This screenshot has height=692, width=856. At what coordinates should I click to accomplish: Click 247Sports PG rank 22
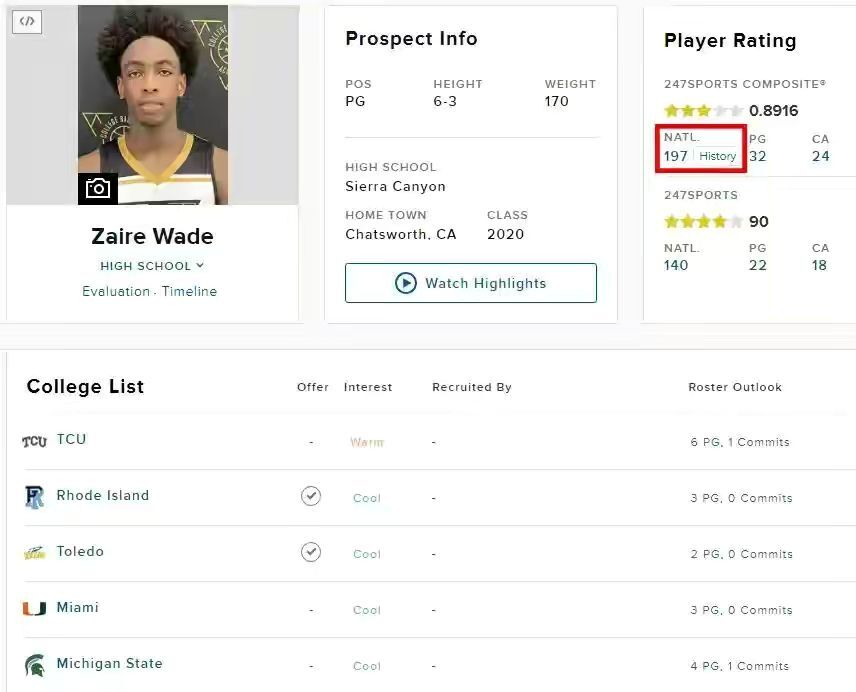(x=758, y=265)
